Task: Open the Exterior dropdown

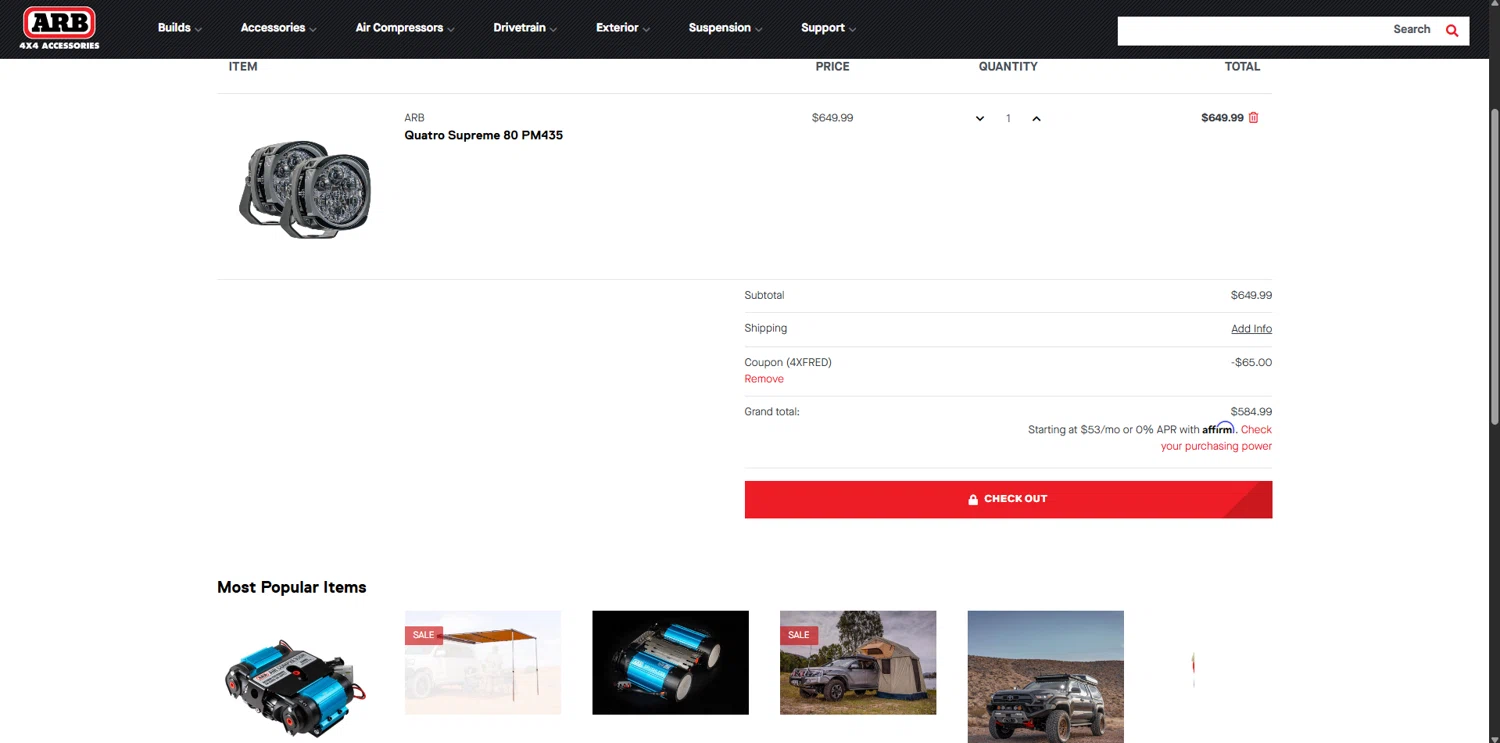Action: pyautogui.click(x=623, y=28)
